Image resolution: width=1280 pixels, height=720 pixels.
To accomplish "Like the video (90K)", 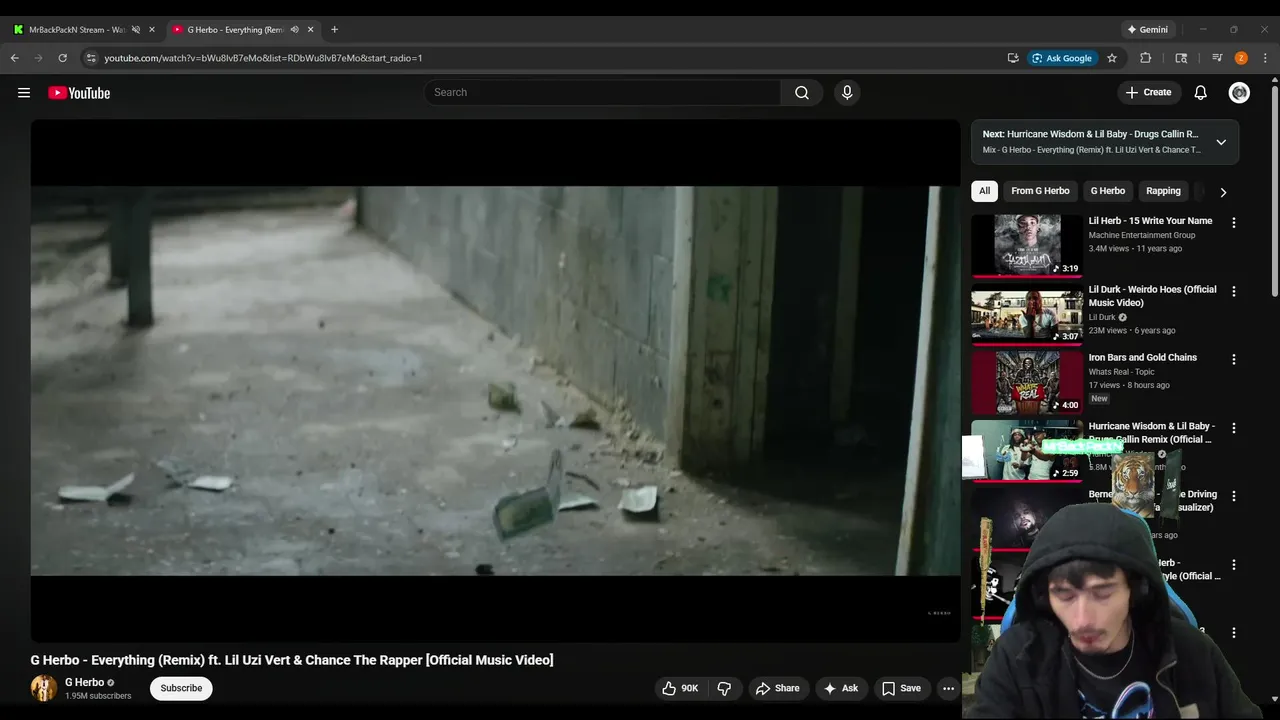I will point(679,688).
